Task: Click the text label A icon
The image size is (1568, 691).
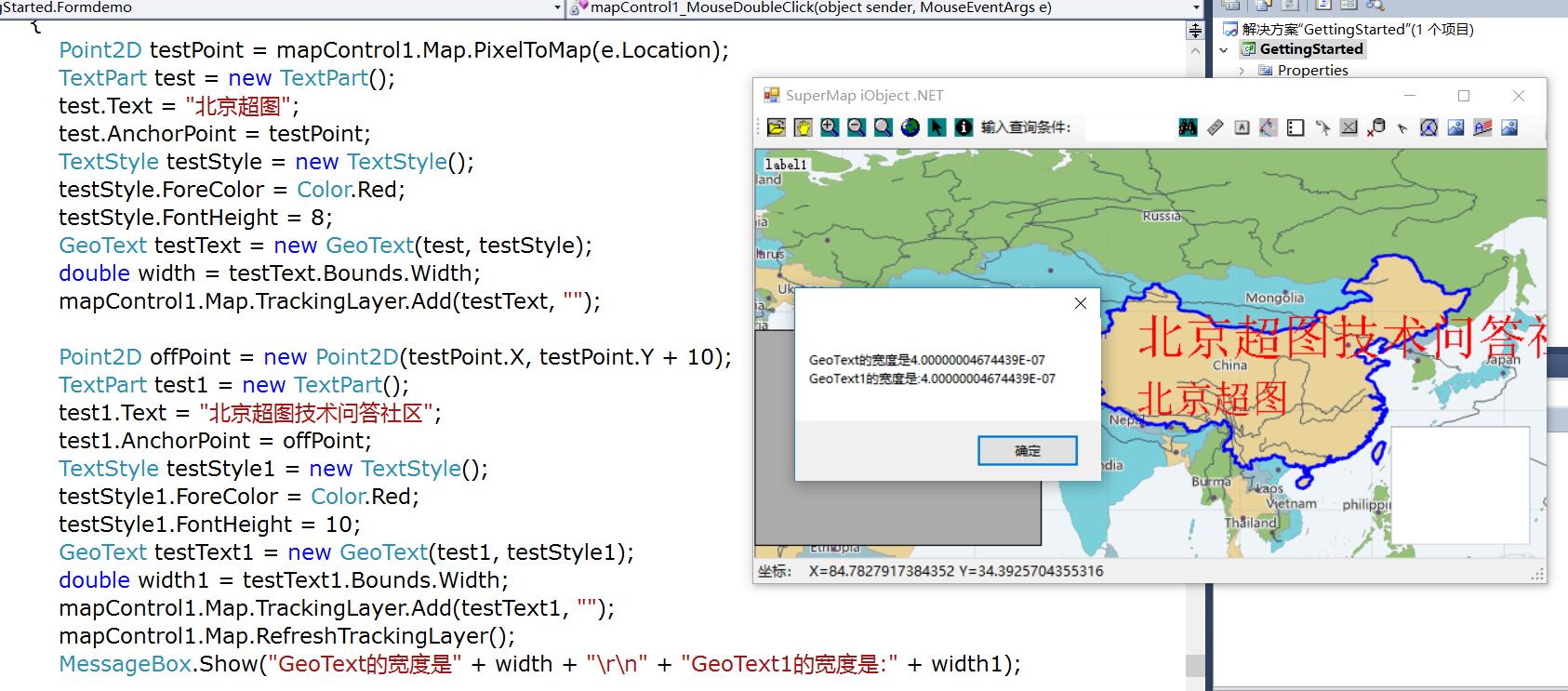Action: (1242, 127)
